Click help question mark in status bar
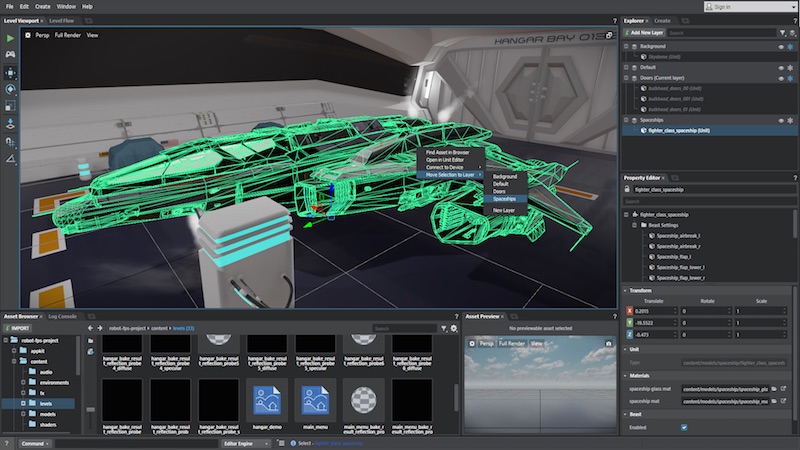Image resolution: width=800 pixels, height=450 pixels. pyautogui.click(x=7, y=443)
